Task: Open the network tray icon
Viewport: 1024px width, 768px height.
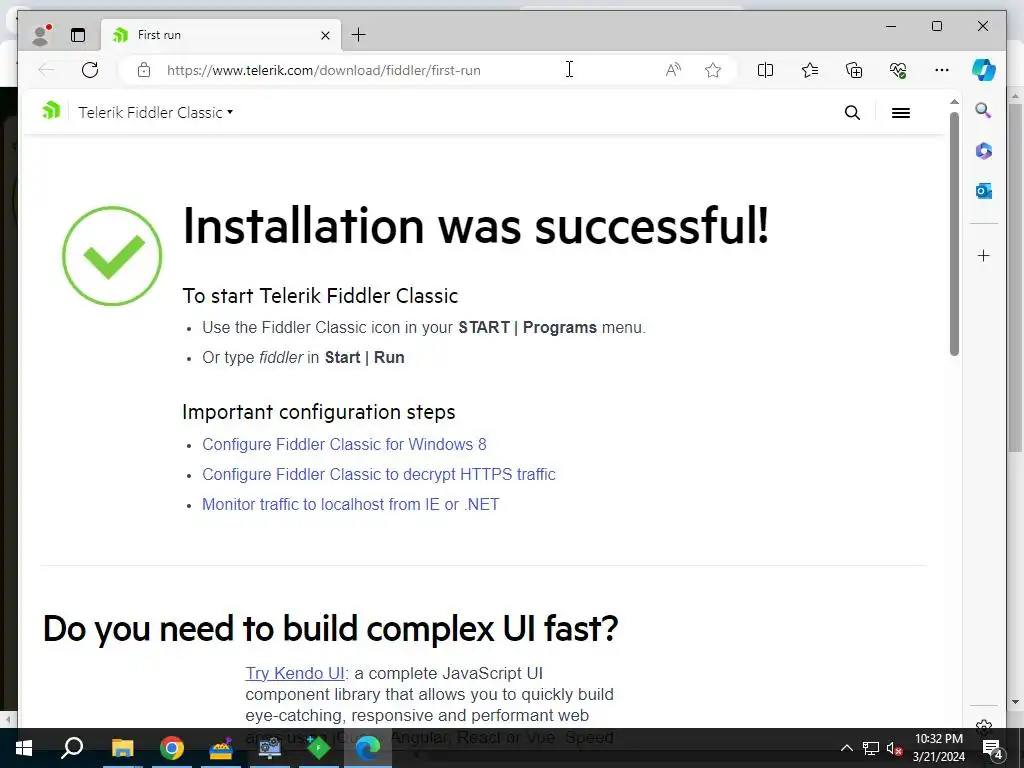Action: (871, 748)
